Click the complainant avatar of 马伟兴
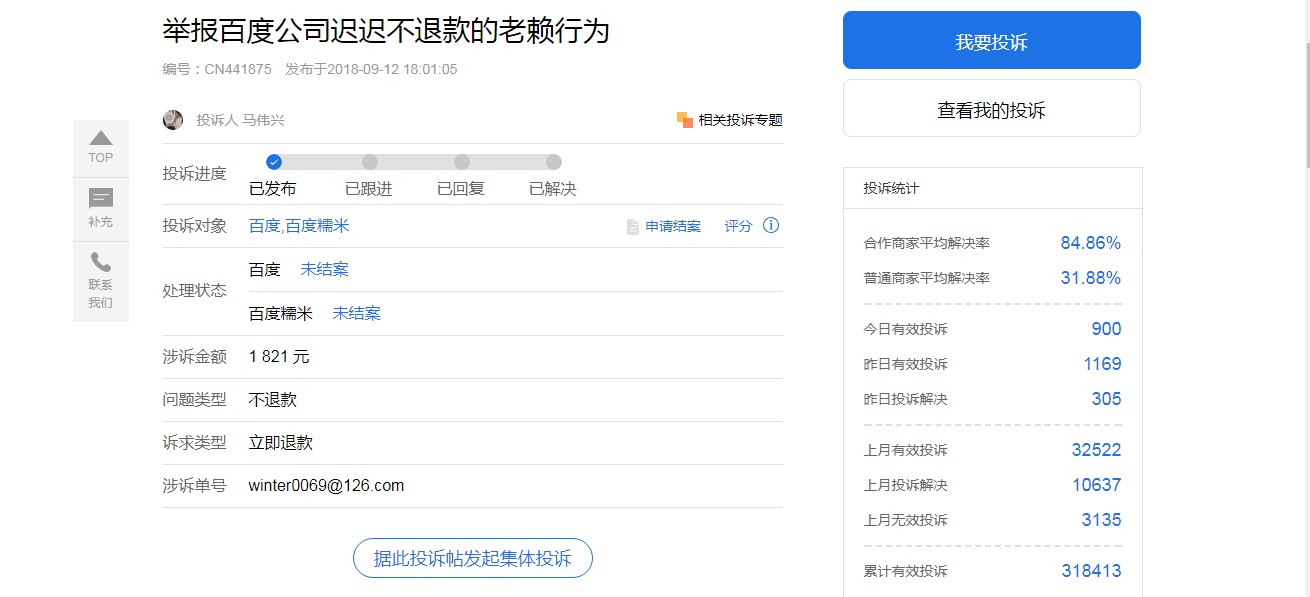Viewport: 1310px width, 597px height. 173,120
